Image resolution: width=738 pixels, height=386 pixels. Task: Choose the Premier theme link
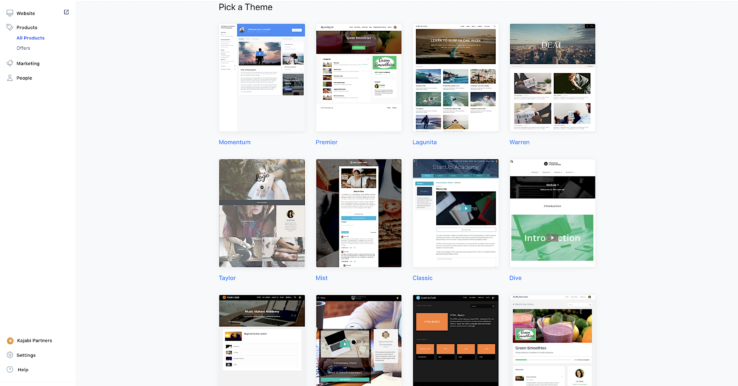tap(326, 142)
